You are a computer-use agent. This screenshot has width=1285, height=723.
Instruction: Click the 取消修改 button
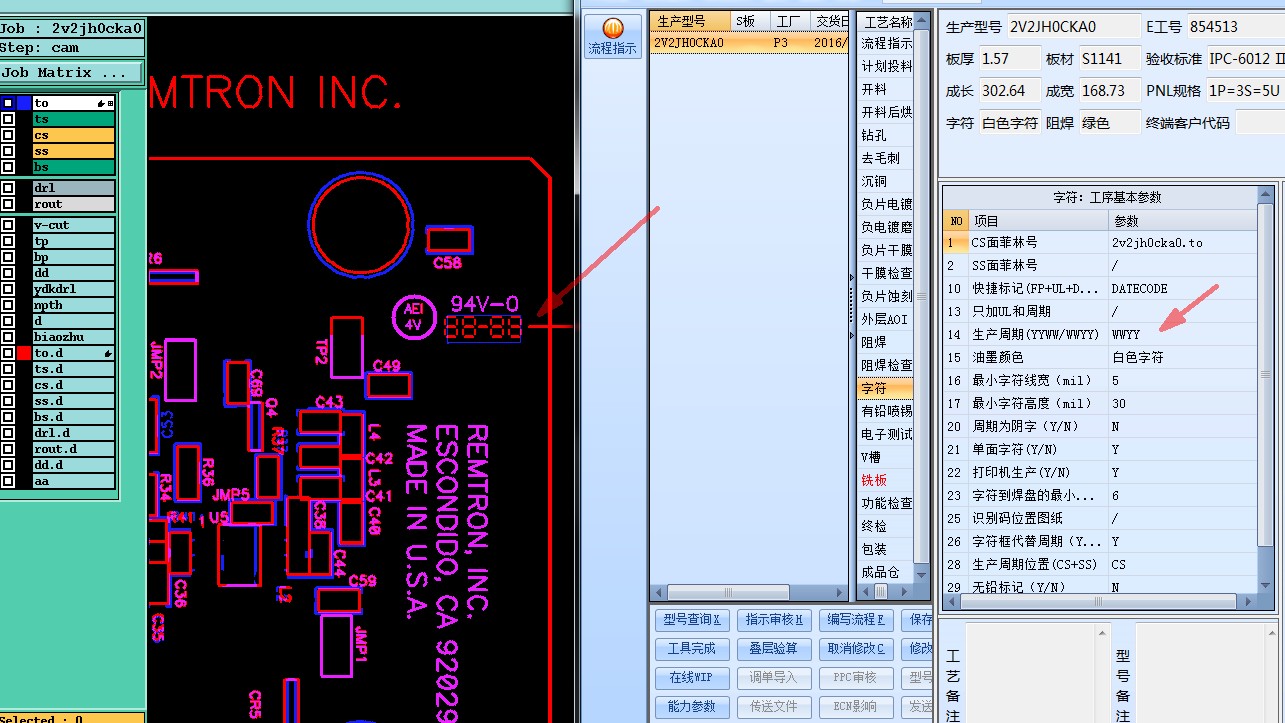(857, 649)
